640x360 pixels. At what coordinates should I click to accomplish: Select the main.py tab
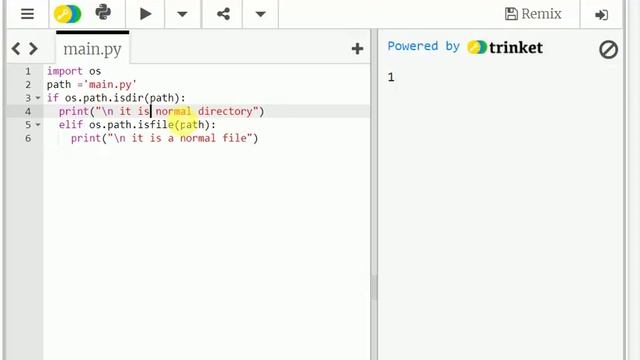click(93, 49)
